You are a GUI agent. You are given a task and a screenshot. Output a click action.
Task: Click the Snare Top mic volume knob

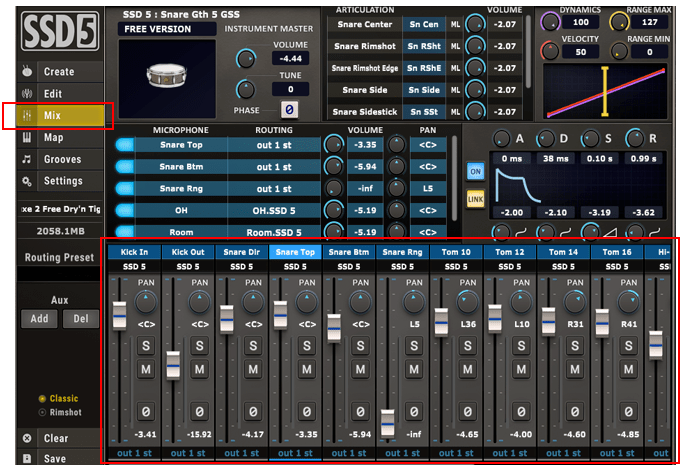tap(334, 144)
